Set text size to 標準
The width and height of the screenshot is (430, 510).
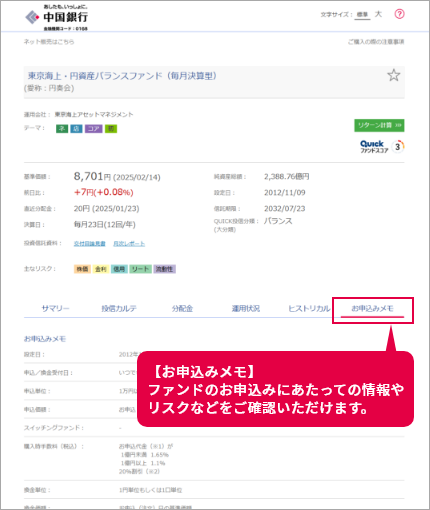click(362, 15)
